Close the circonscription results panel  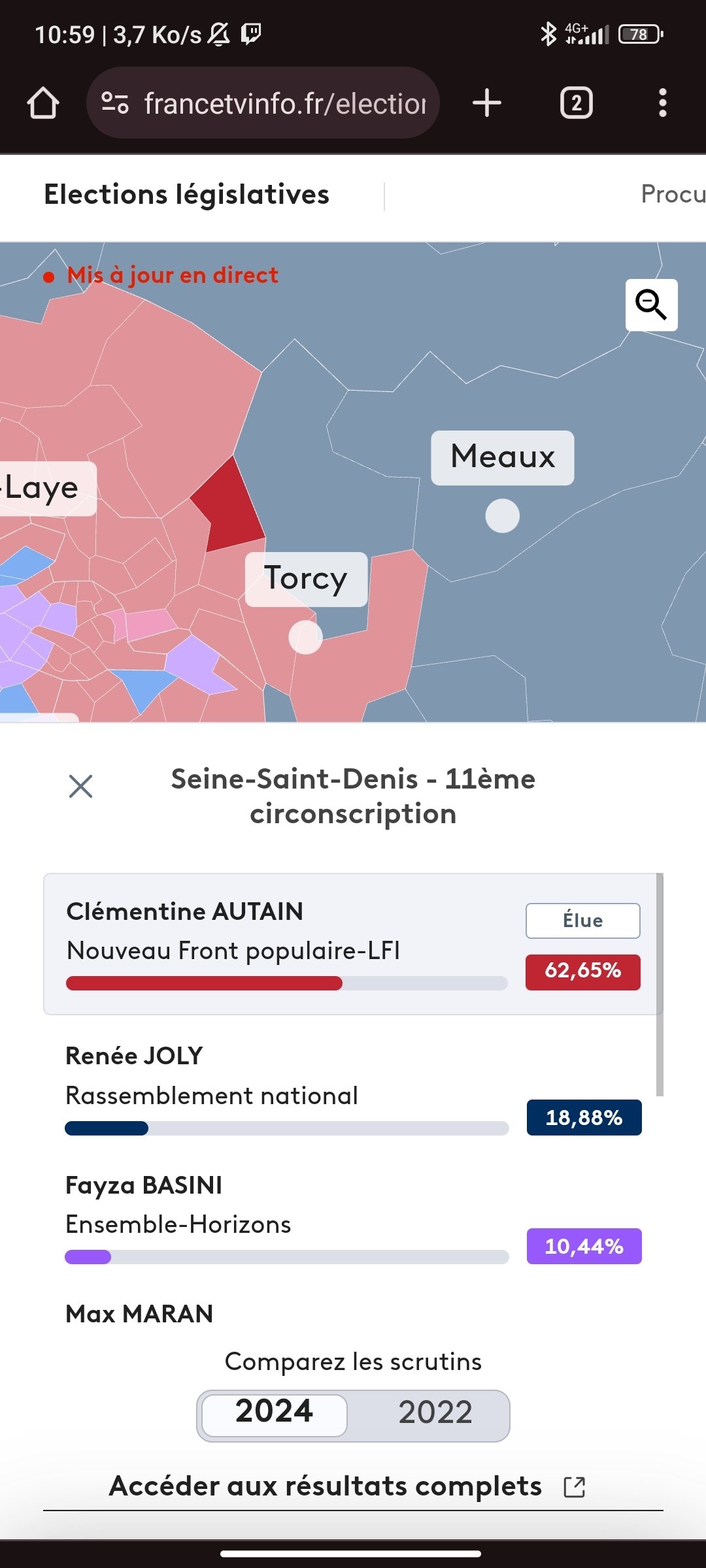pos(80,786)
